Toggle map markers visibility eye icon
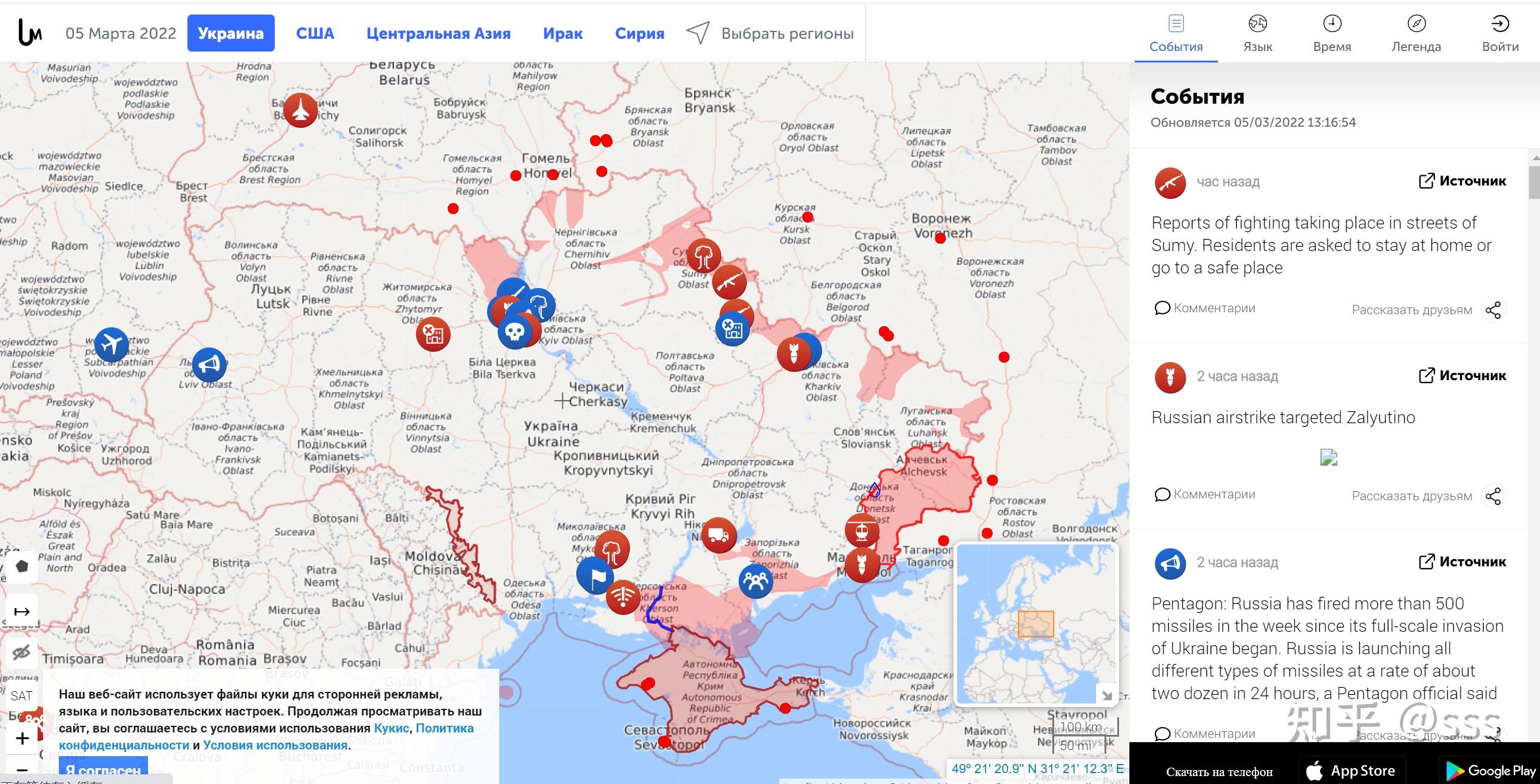1540x784 pixels. 22,653
